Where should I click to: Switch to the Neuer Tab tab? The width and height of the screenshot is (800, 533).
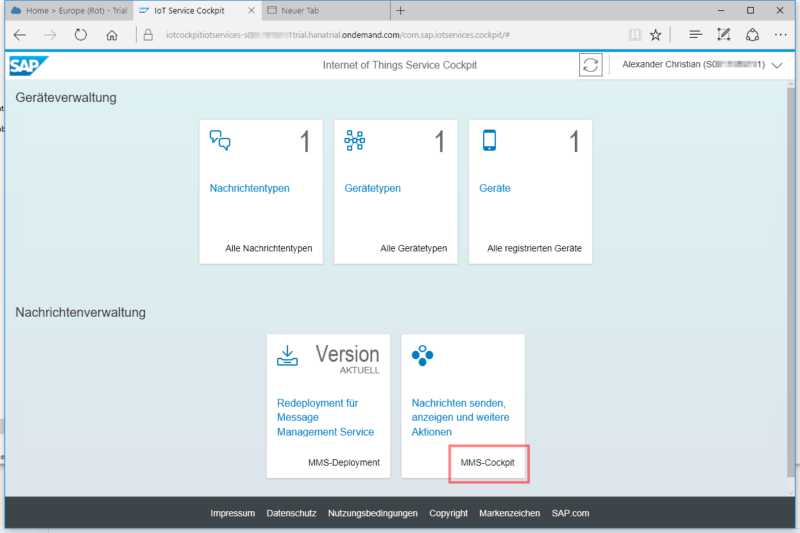pyautogui.click(x=326, y=10)
